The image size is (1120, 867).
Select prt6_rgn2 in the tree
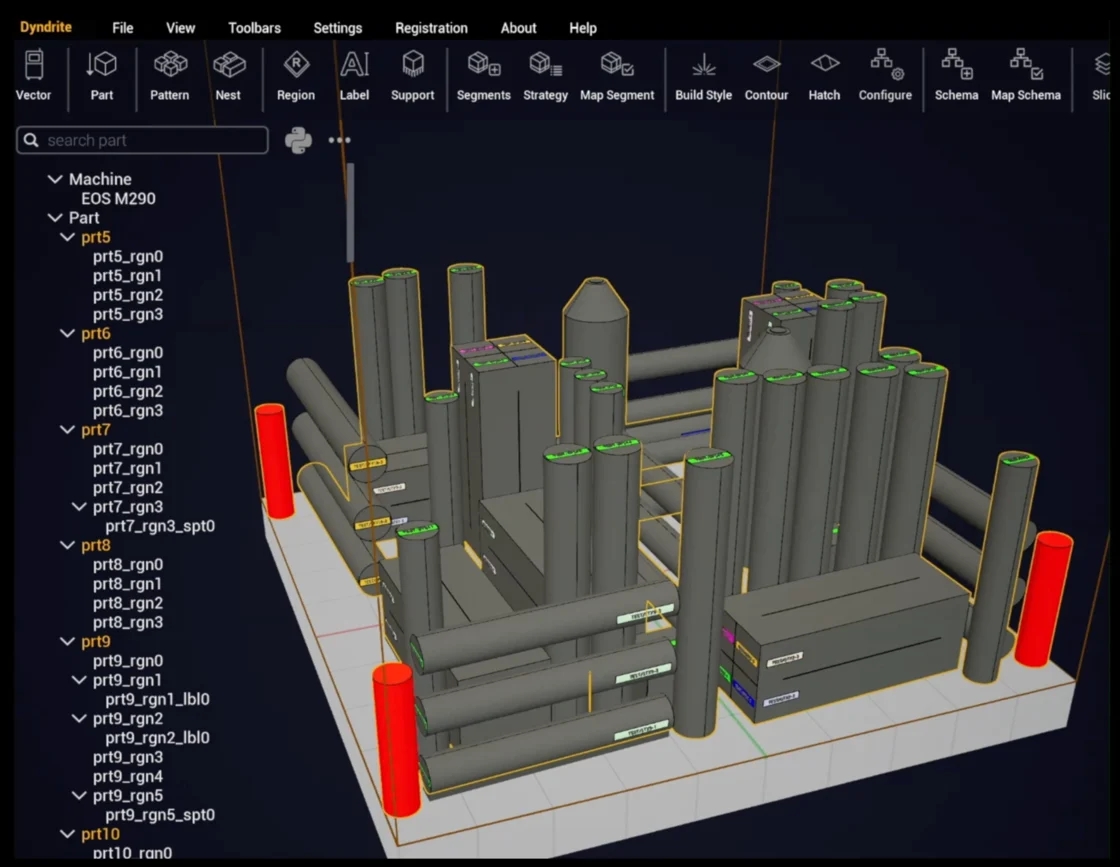pos(128,391)
